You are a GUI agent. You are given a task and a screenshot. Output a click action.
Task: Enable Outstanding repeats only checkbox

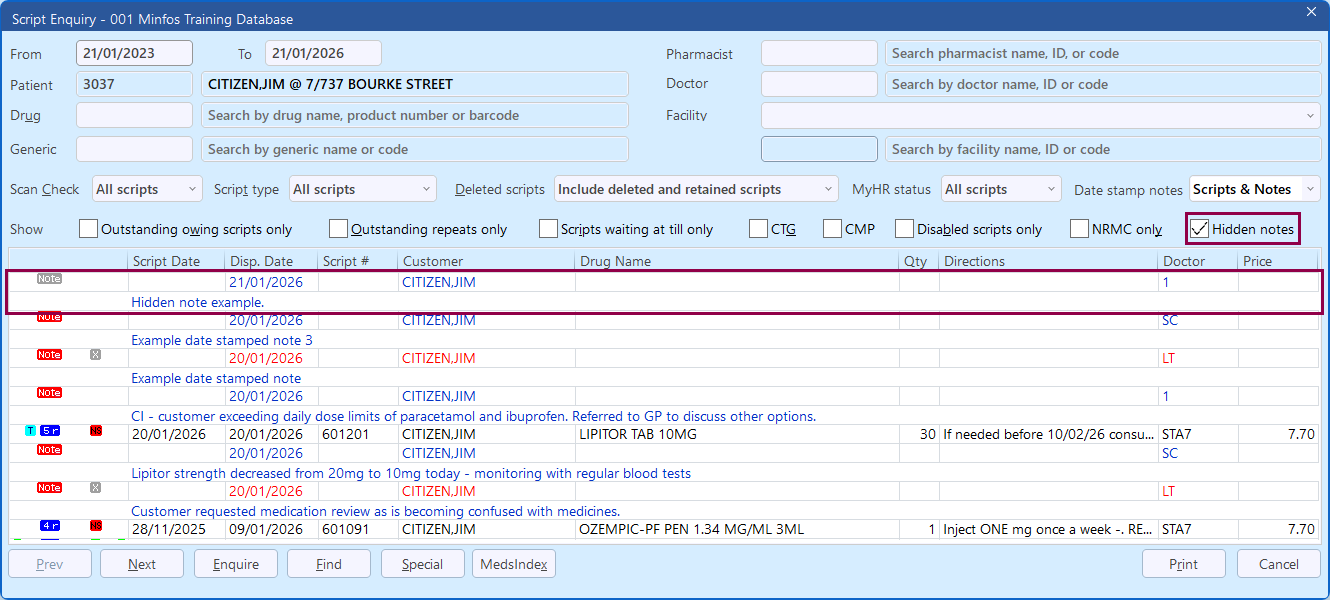tap(339, 229)
